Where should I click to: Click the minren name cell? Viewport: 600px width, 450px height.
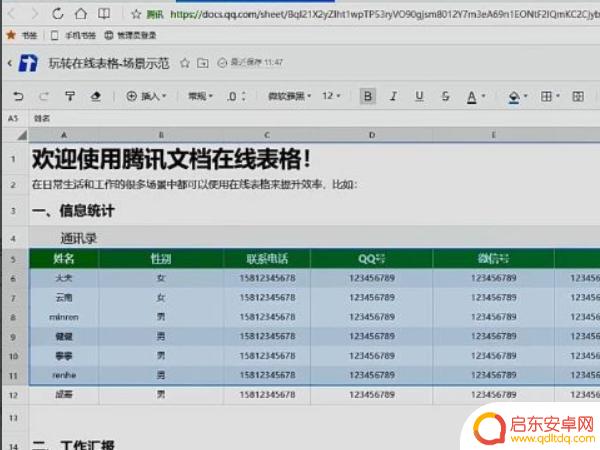click(64, 317)
